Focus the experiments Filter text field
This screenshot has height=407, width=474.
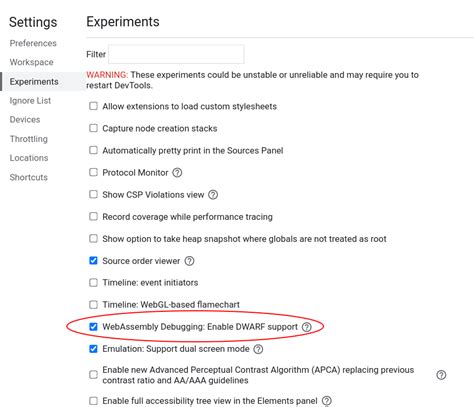pyautogui.click(x=176, y=54)
